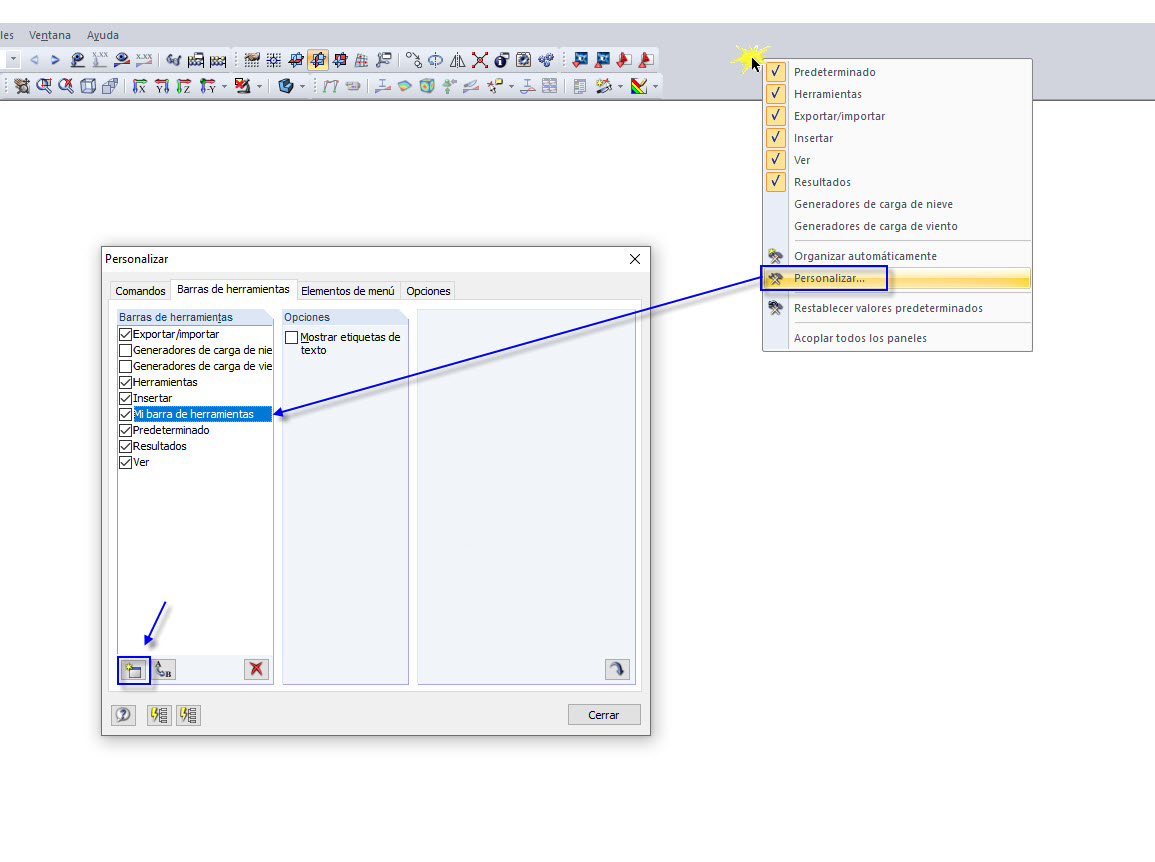Uncheck the Herramientas checkbox in dialog

[x=125, y=382]
